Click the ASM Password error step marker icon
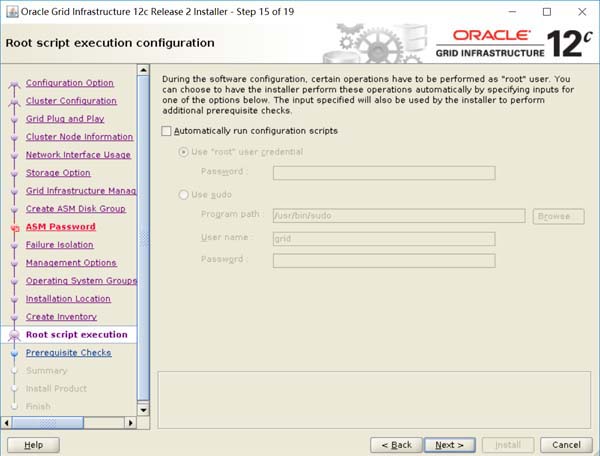Viewport: 600px width, 456px height. 15,229
